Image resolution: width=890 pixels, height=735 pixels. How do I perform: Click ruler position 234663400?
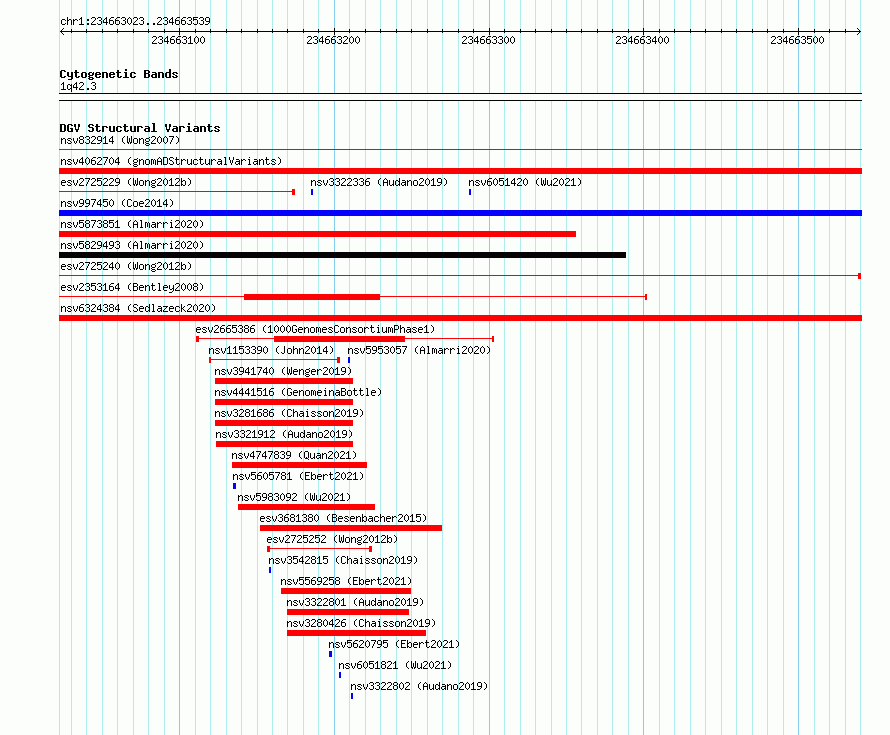tap(643, 40)
